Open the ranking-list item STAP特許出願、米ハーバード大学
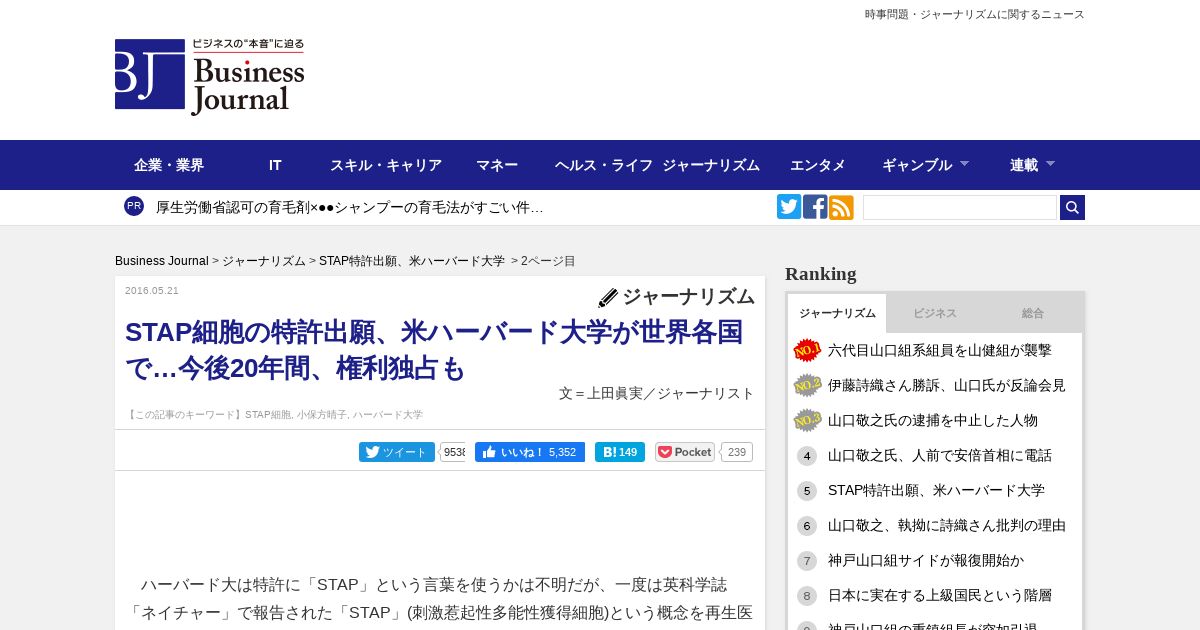Screen dimensions: 1200x630 coord(936,490)
